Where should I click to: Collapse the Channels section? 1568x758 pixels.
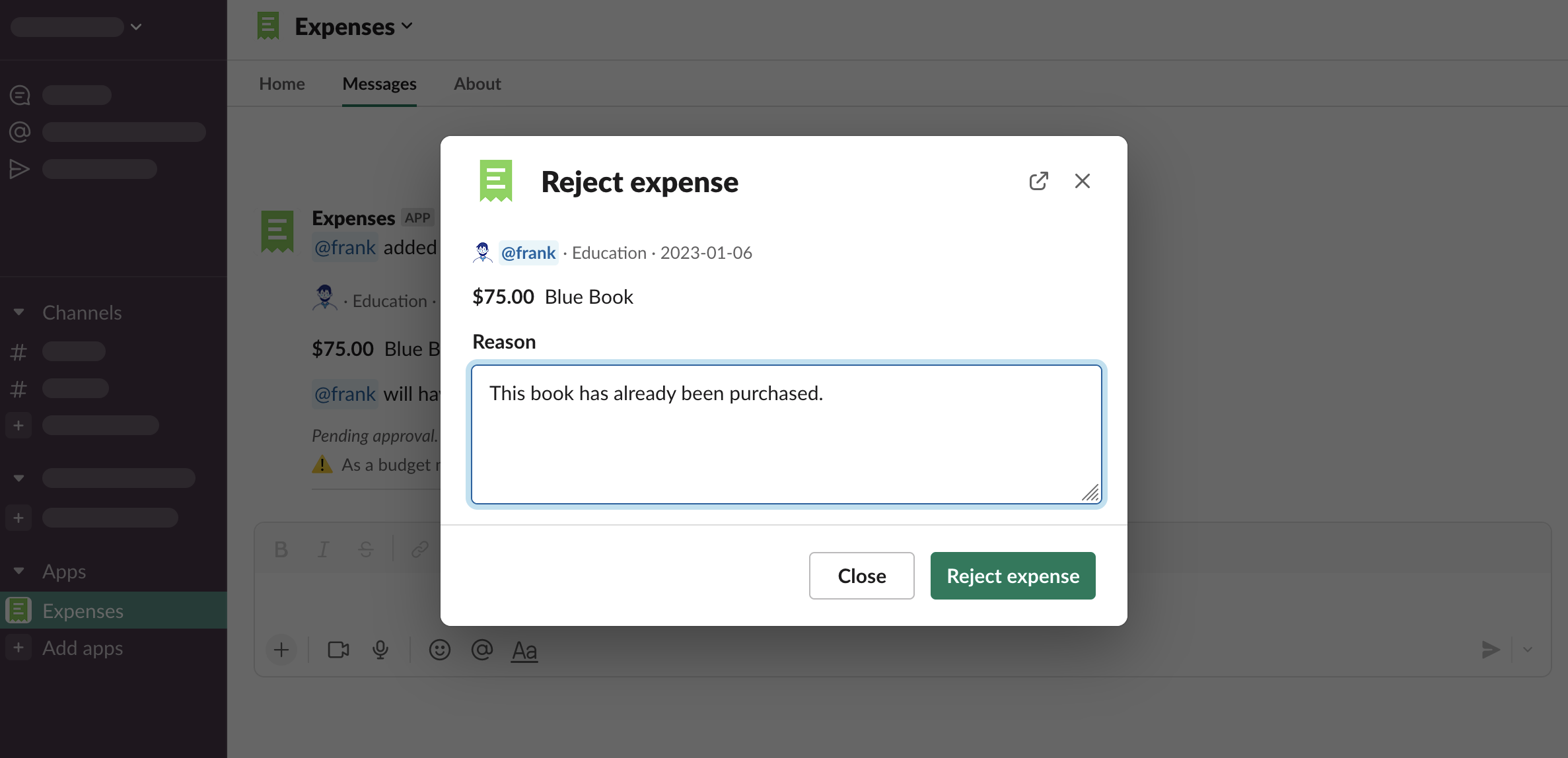[19, 312]
